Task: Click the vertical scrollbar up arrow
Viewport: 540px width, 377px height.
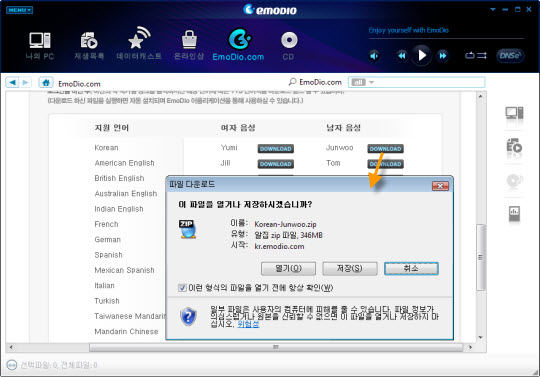Action: 481,97
